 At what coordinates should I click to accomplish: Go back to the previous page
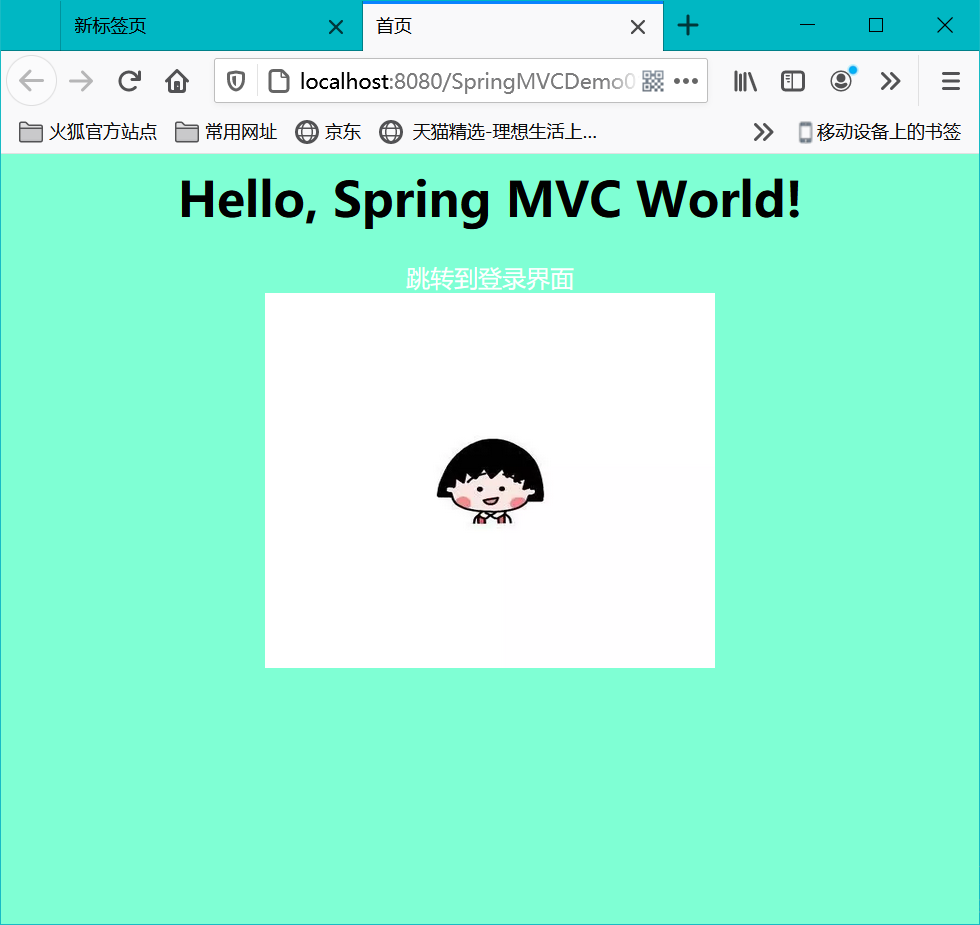[31, 81]
